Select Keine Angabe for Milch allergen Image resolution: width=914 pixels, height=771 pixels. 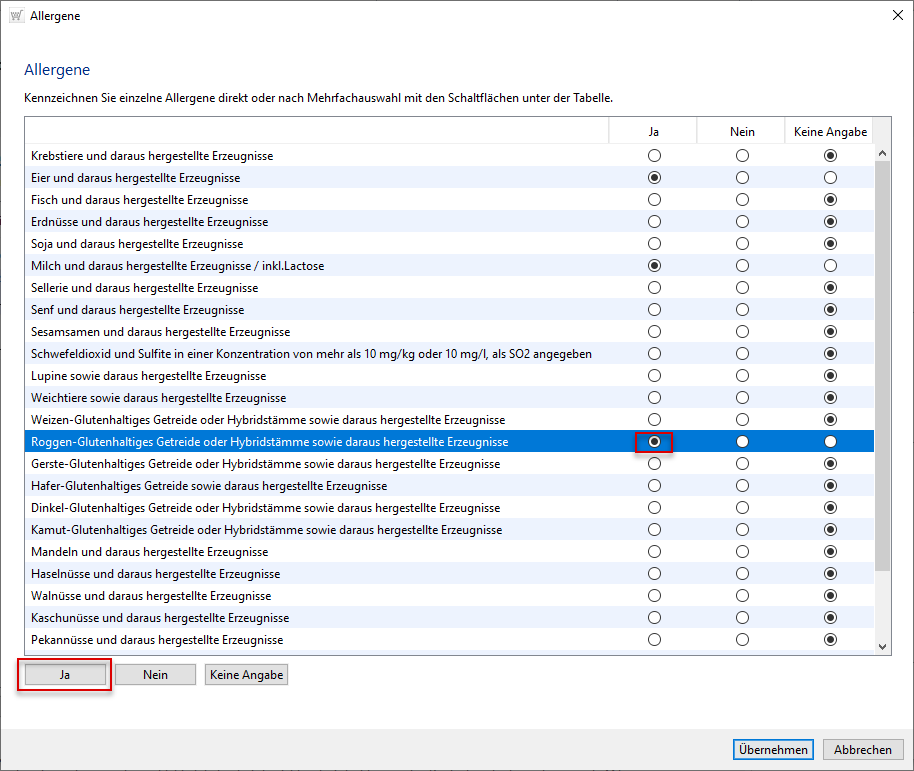[x=830, y=266]
